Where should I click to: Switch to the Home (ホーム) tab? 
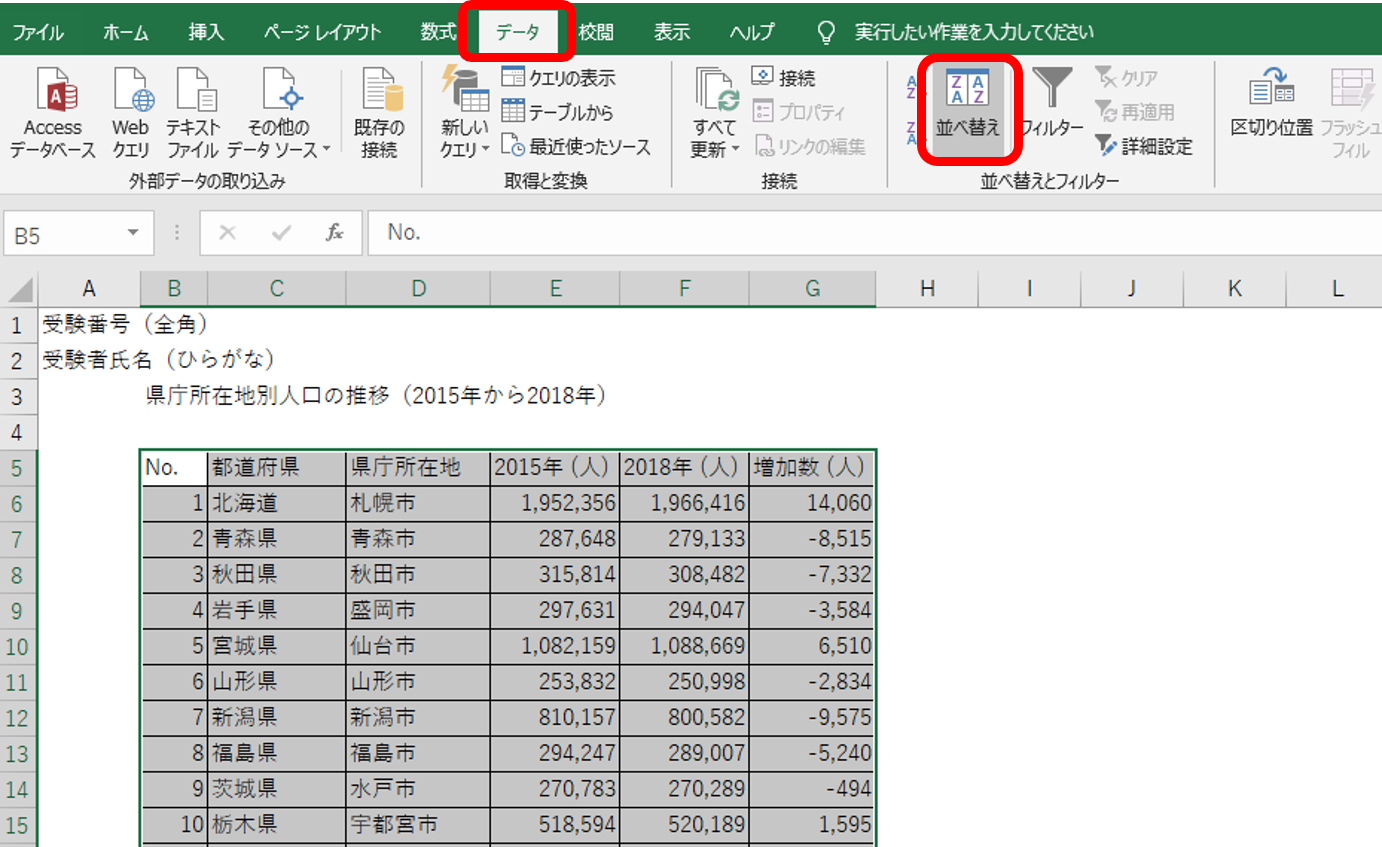(126, 32)
